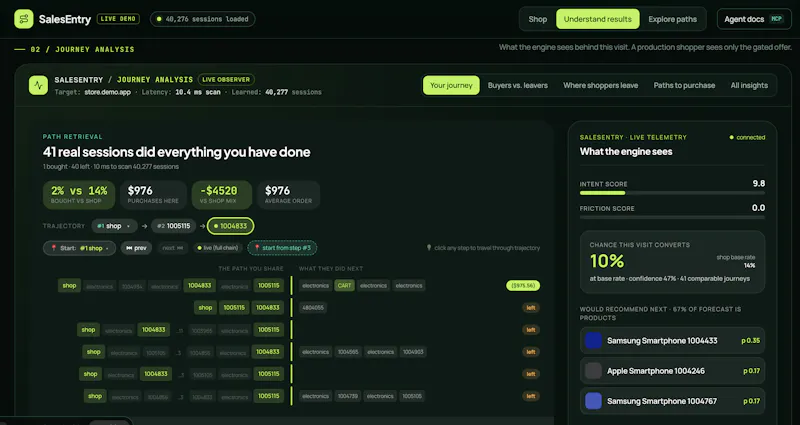This screenshot has width=800, height=425.
Task: Click the SalesEntry logo icon
Action: 23,19
